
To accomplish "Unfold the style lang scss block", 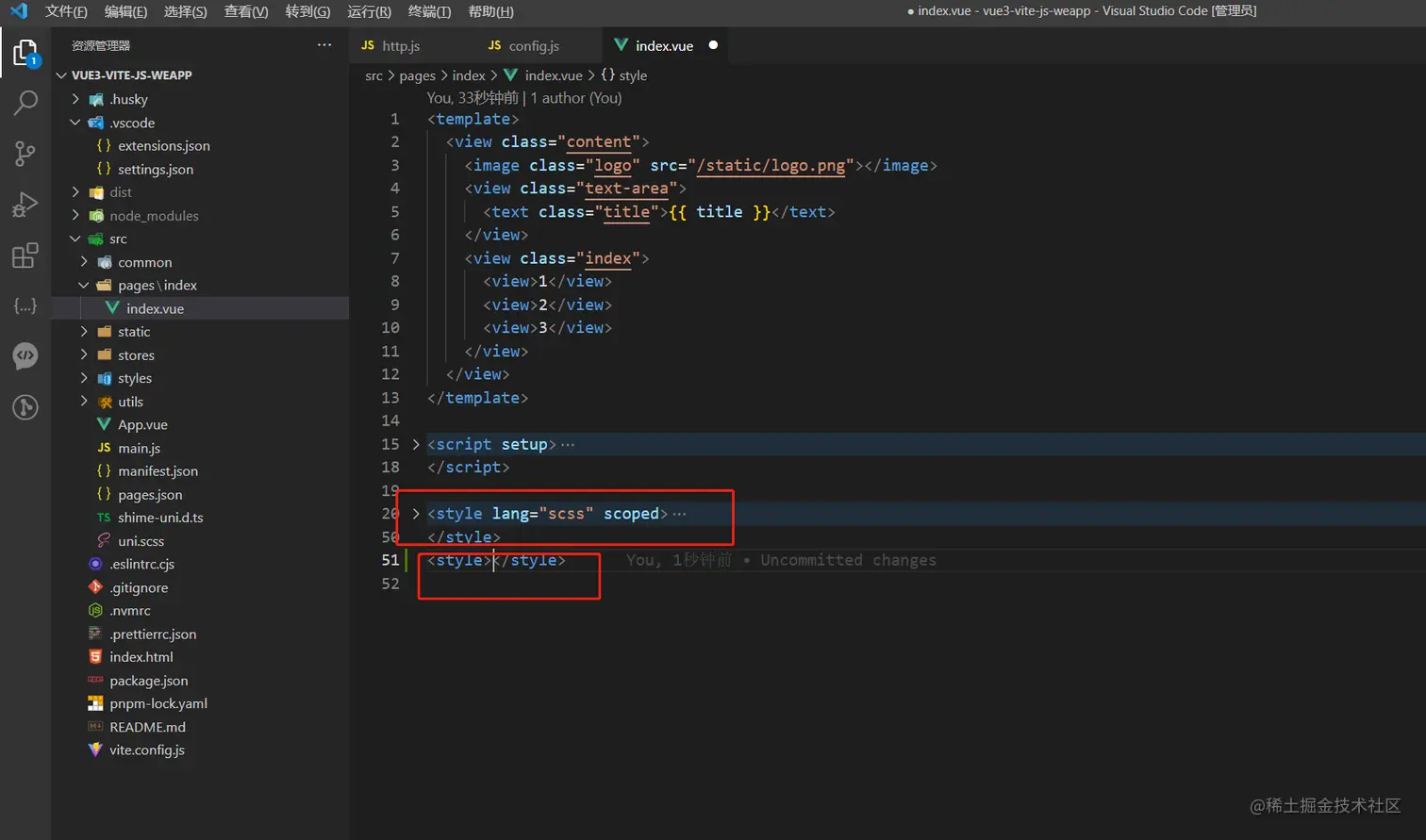I will (416, 514).
